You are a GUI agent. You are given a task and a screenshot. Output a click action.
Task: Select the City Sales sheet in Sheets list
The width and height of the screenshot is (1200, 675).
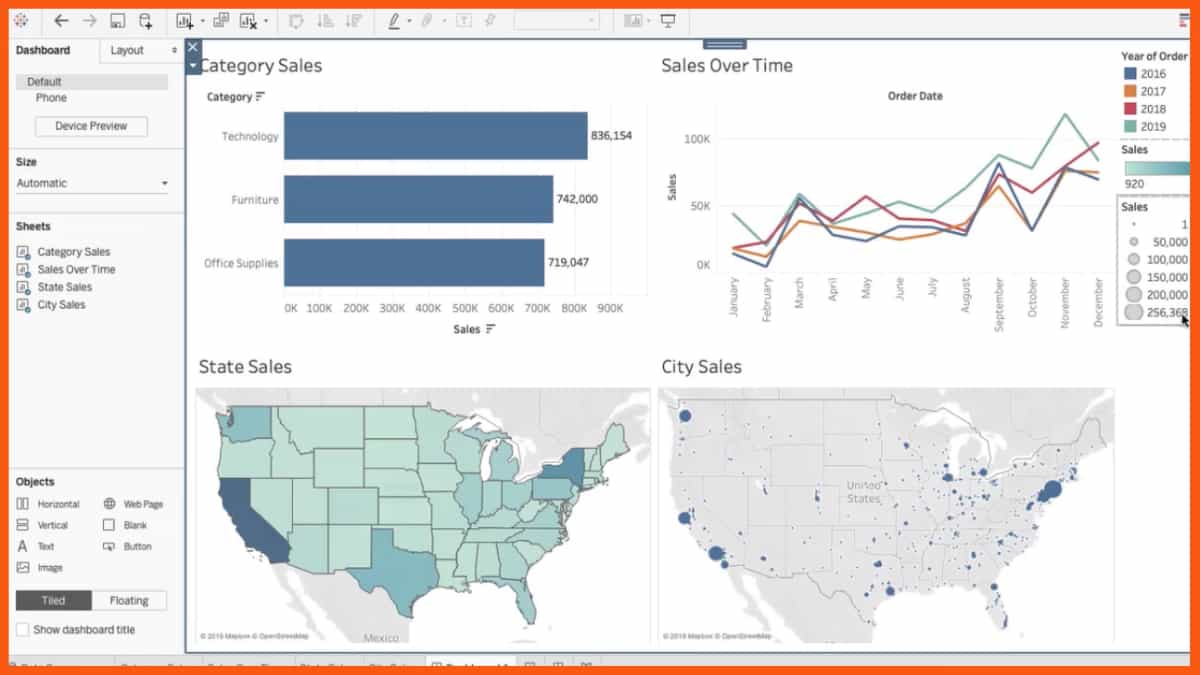[x=63, y=304]
